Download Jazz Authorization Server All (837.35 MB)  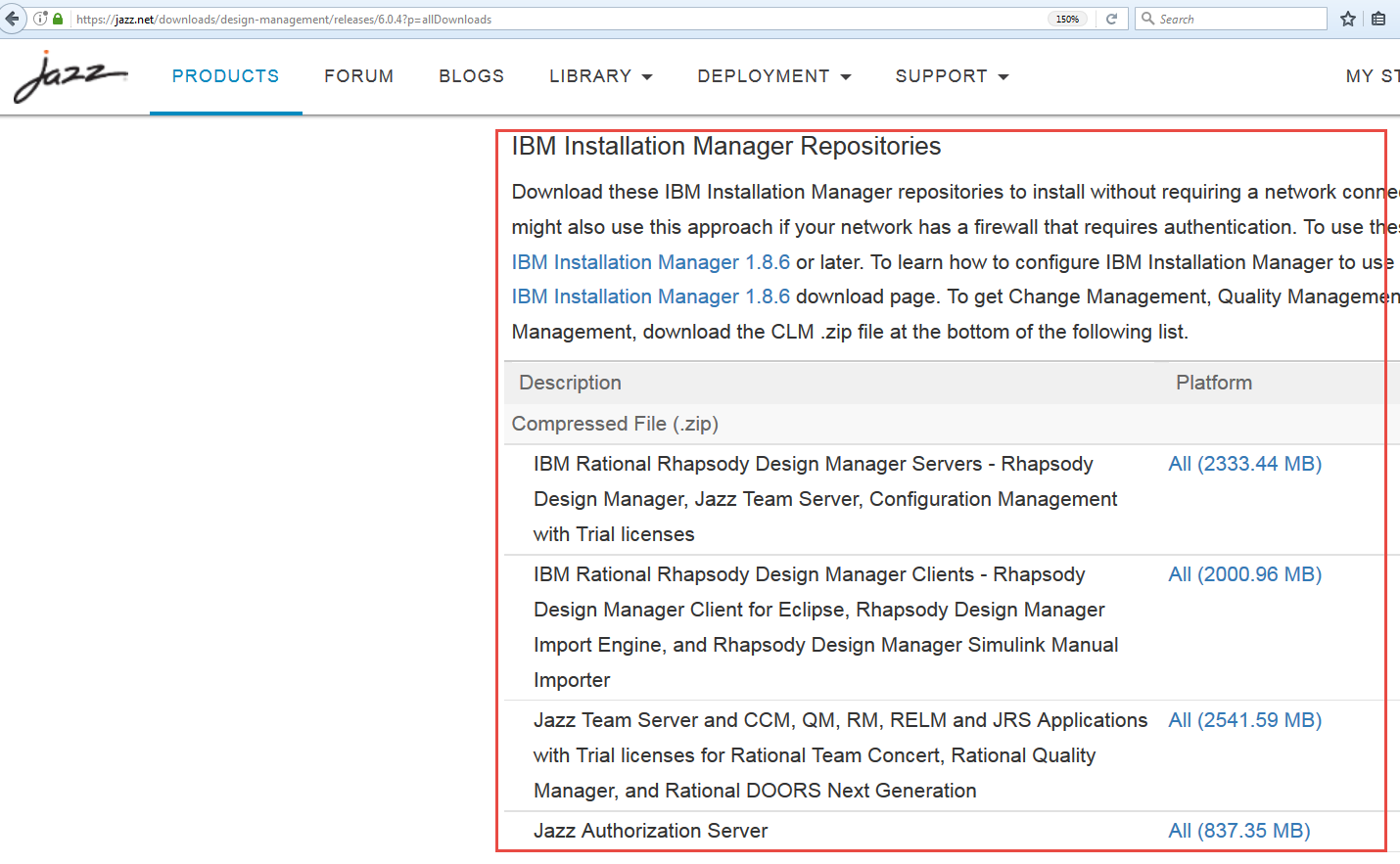(1238, 831)
